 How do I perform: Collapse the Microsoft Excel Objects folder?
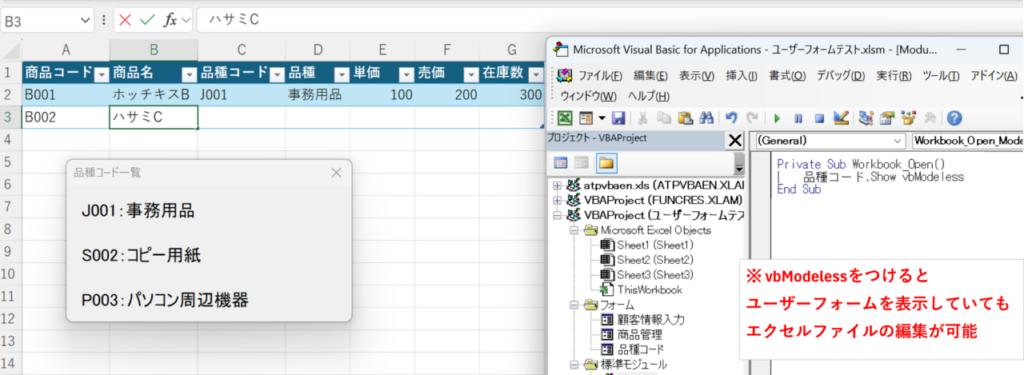573,231
